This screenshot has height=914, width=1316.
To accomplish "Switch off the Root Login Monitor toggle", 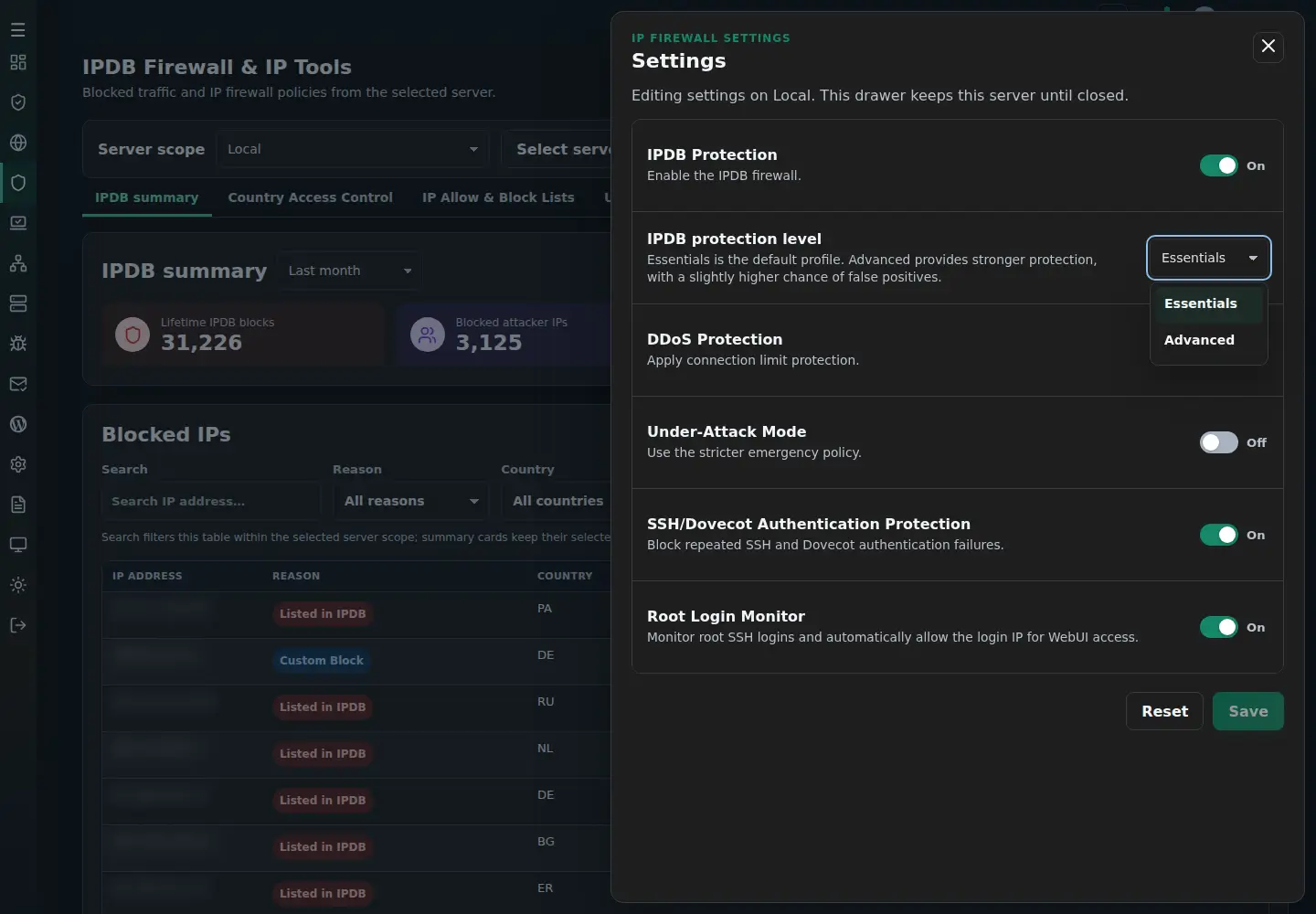I will (1219, 627).
